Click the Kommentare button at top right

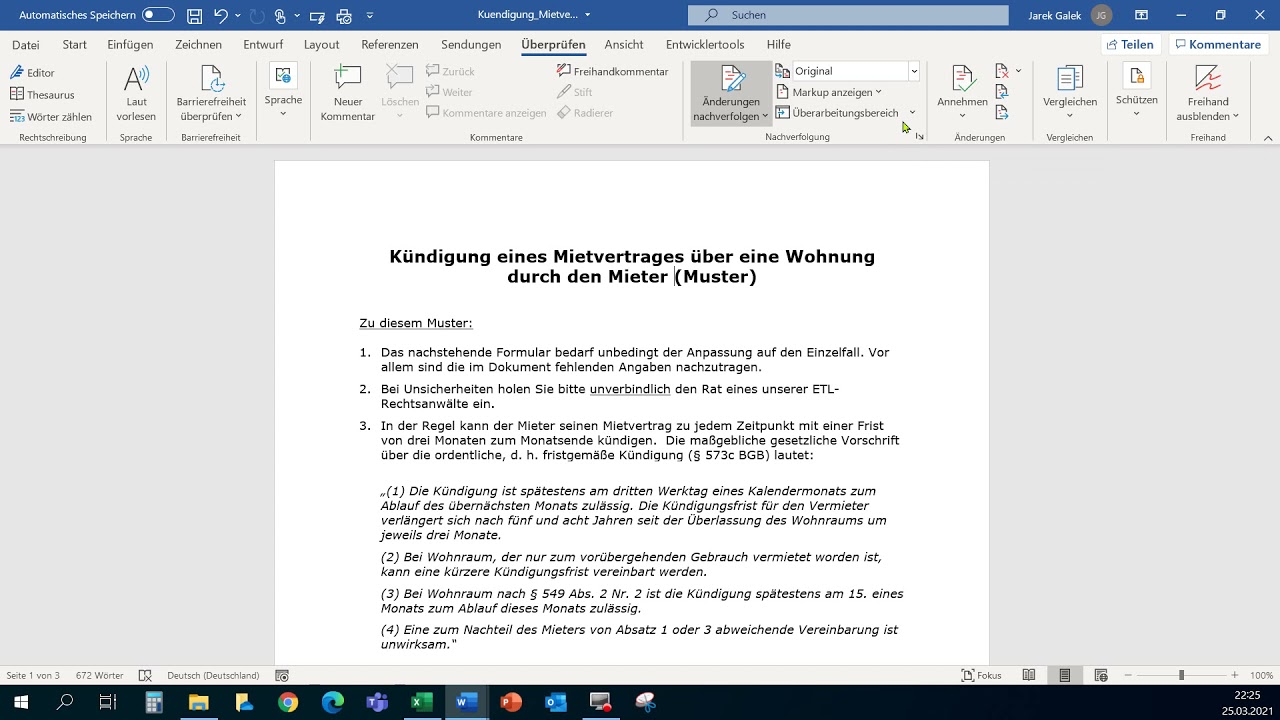[1217, 44]
